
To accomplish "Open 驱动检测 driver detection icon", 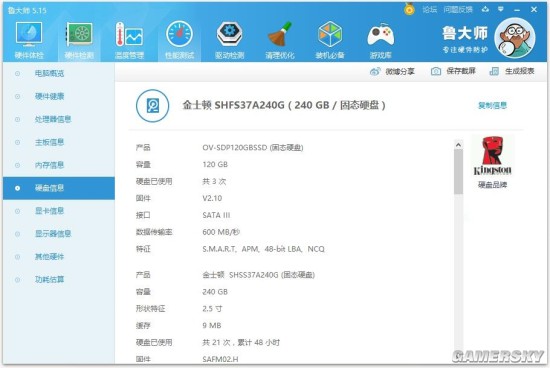I will (x=229, y=39).
